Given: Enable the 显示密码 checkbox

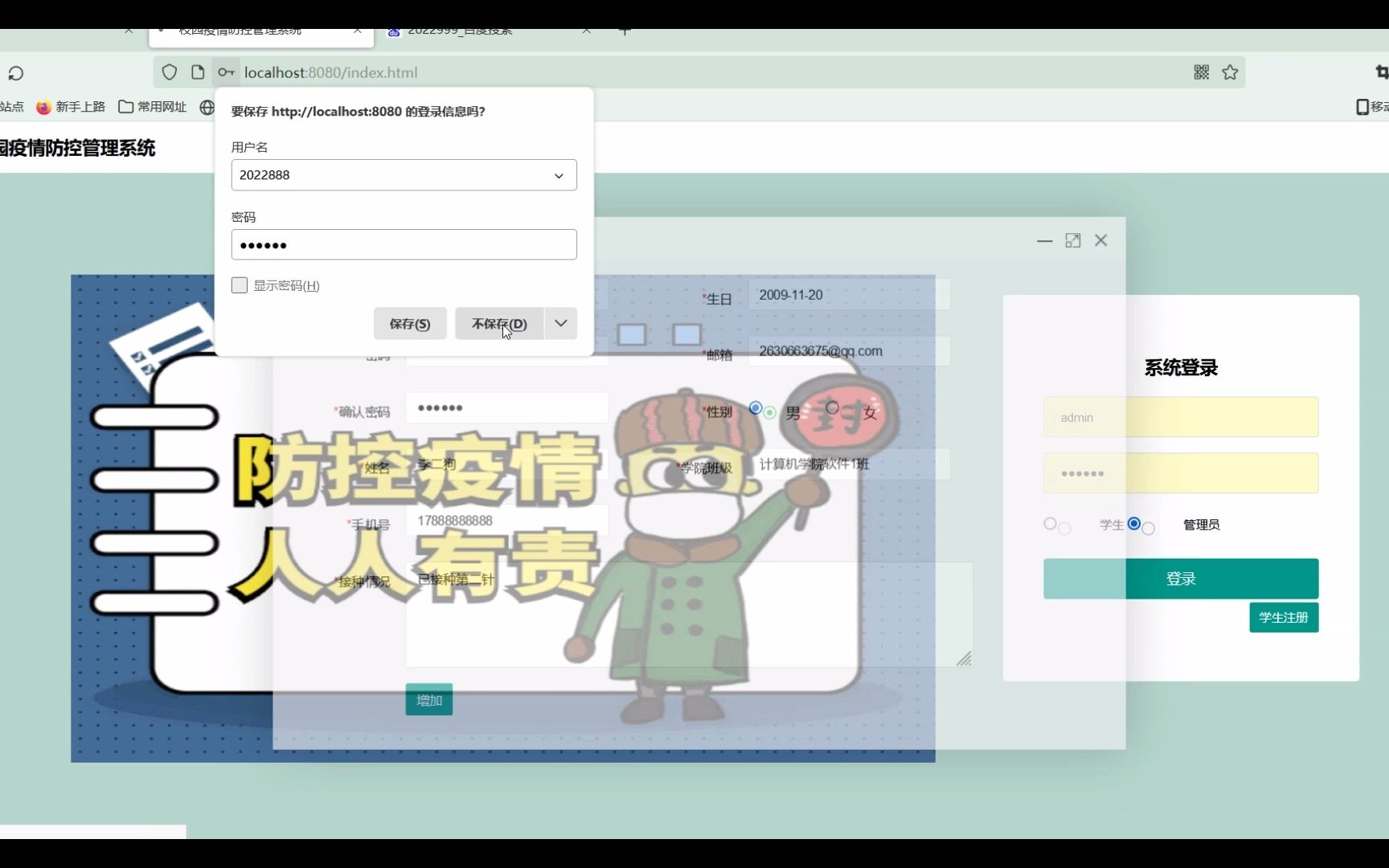Looking at the screenshot, I should pos(240,285).
